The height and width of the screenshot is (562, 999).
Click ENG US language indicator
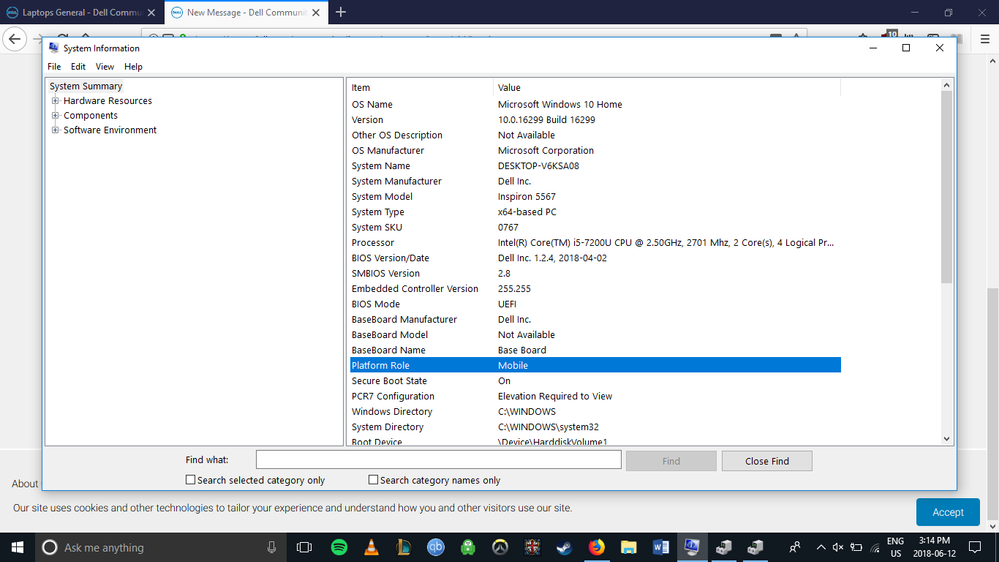tap(895, 547)
